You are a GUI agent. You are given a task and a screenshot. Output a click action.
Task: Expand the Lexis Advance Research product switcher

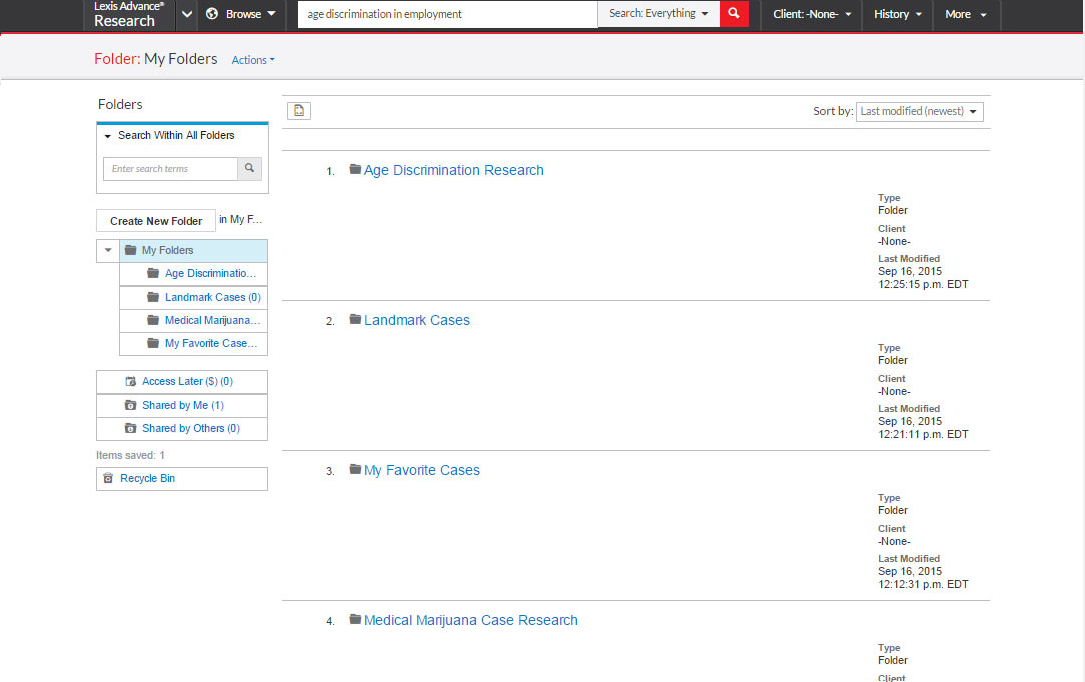click(x=186, y=14)
